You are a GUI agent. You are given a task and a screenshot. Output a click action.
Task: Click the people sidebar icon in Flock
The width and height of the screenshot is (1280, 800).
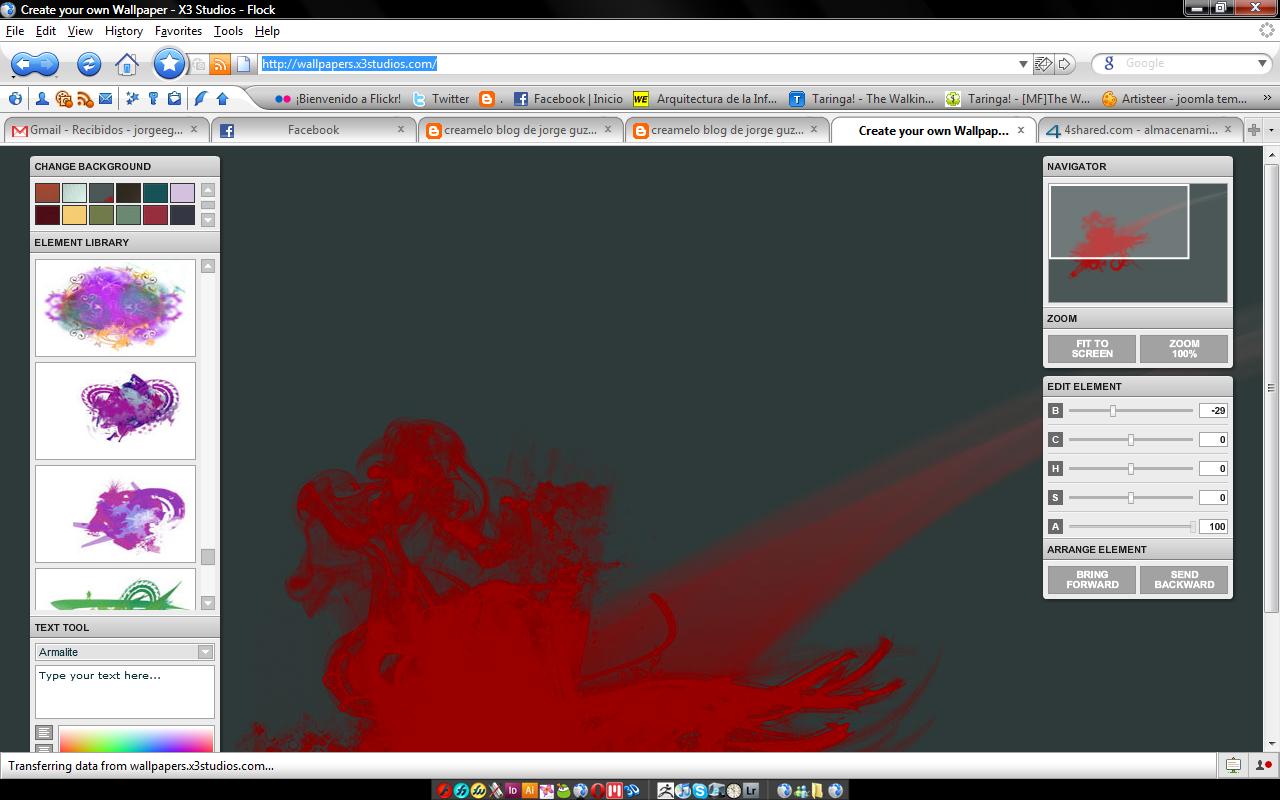pos(42,97)
